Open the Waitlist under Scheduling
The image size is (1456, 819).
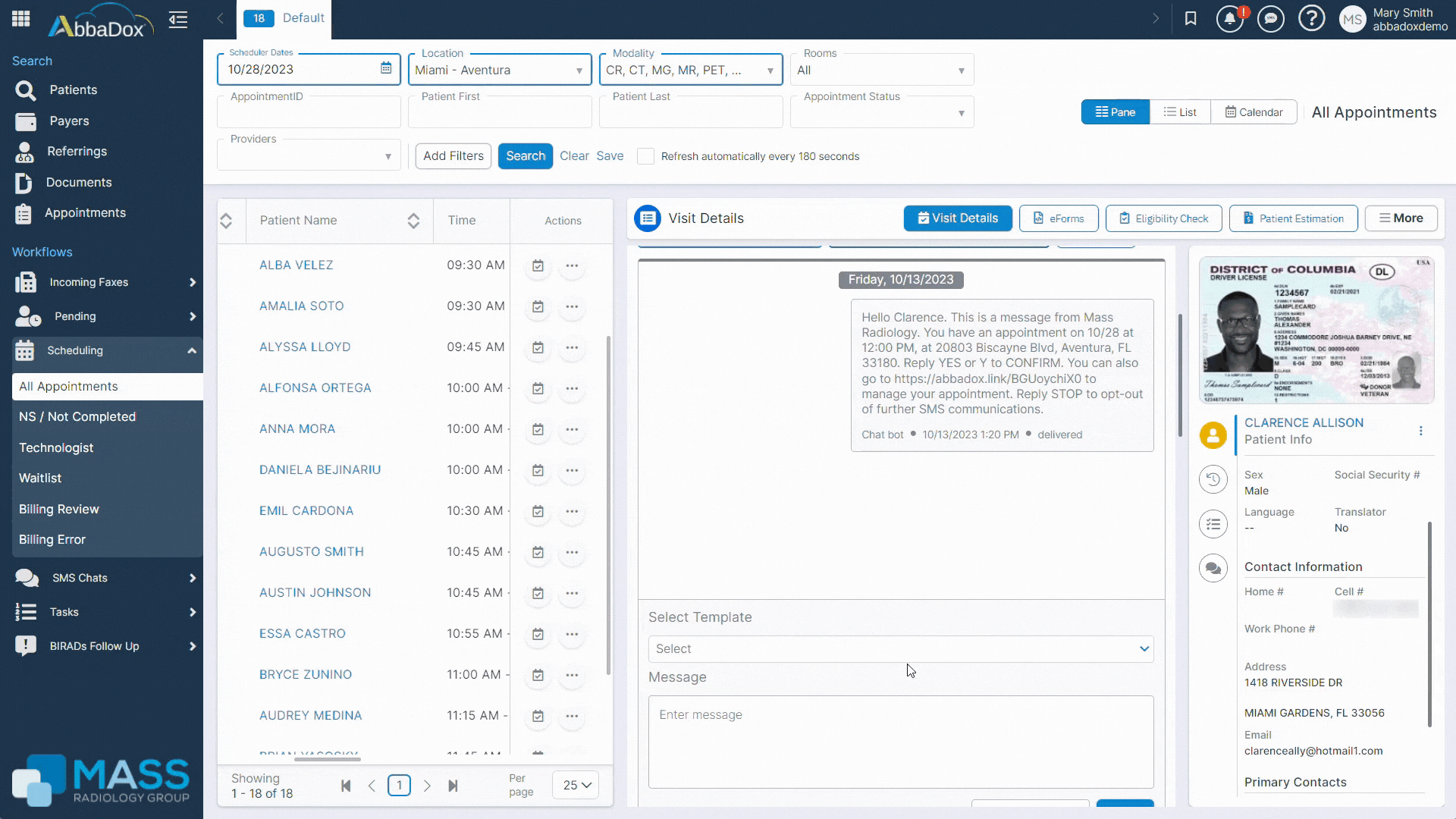coord(40,478)
